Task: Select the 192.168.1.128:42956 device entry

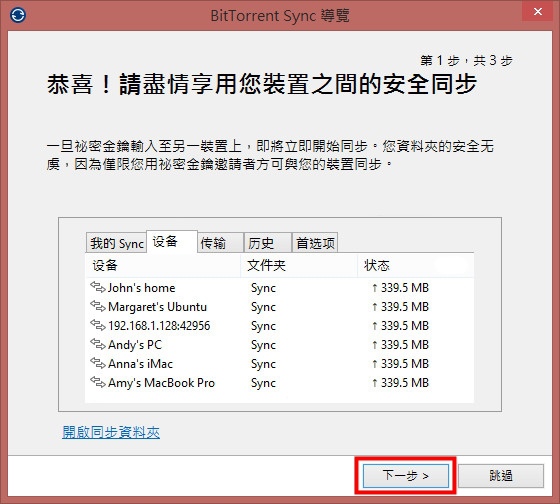Action: point(159,326)
